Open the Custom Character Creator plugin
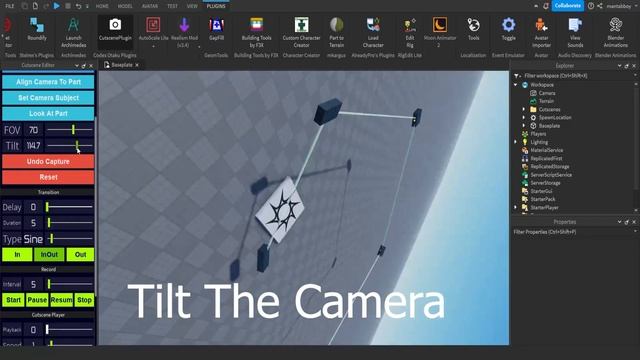Image resolution: width=640 pixels, height=360 pixels. 301,33
